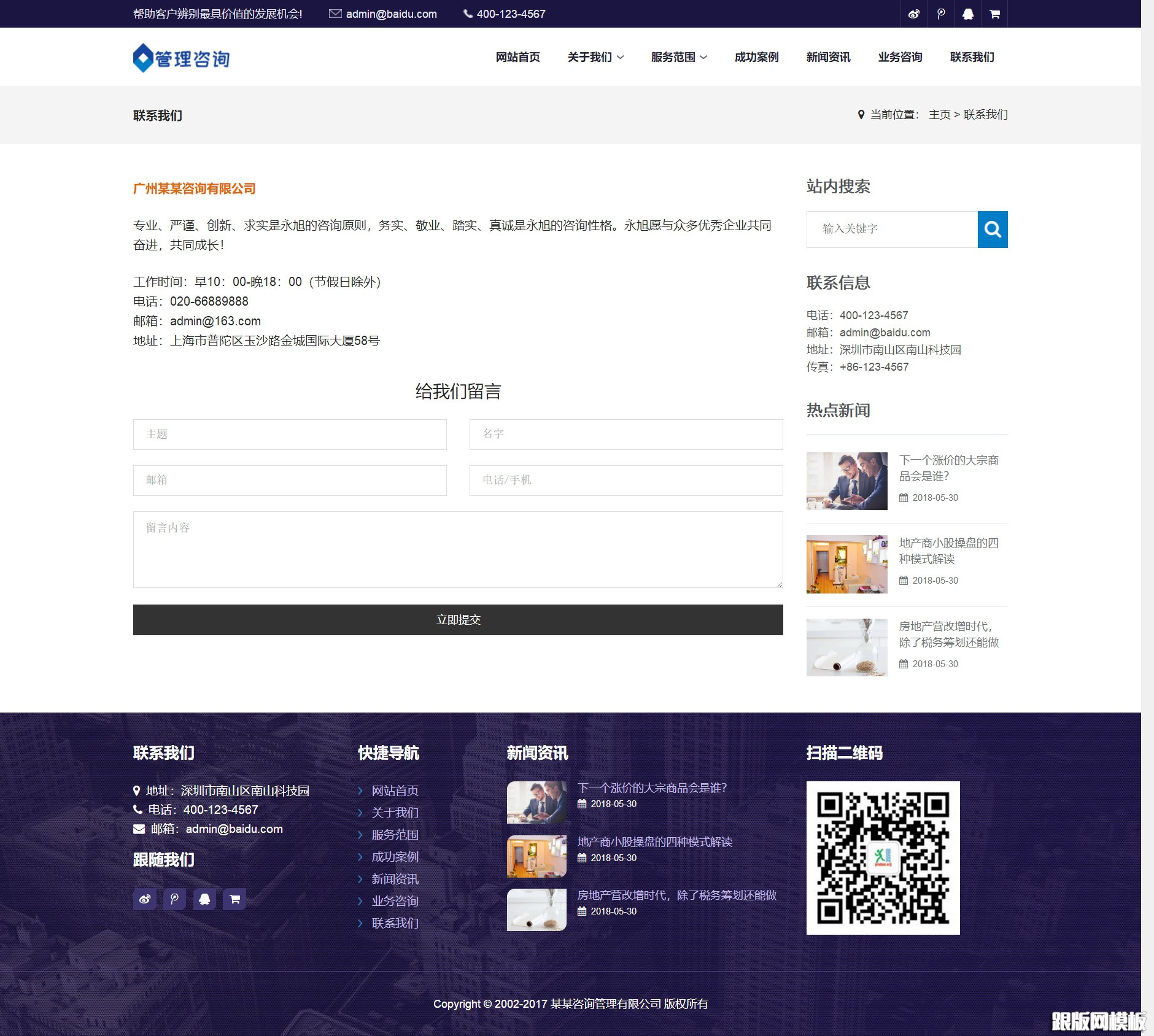The height and width of the screenshot is (1036, 1154).
Task: Select the Weibo icon under 跟随我们
Action: pos(145,899)
